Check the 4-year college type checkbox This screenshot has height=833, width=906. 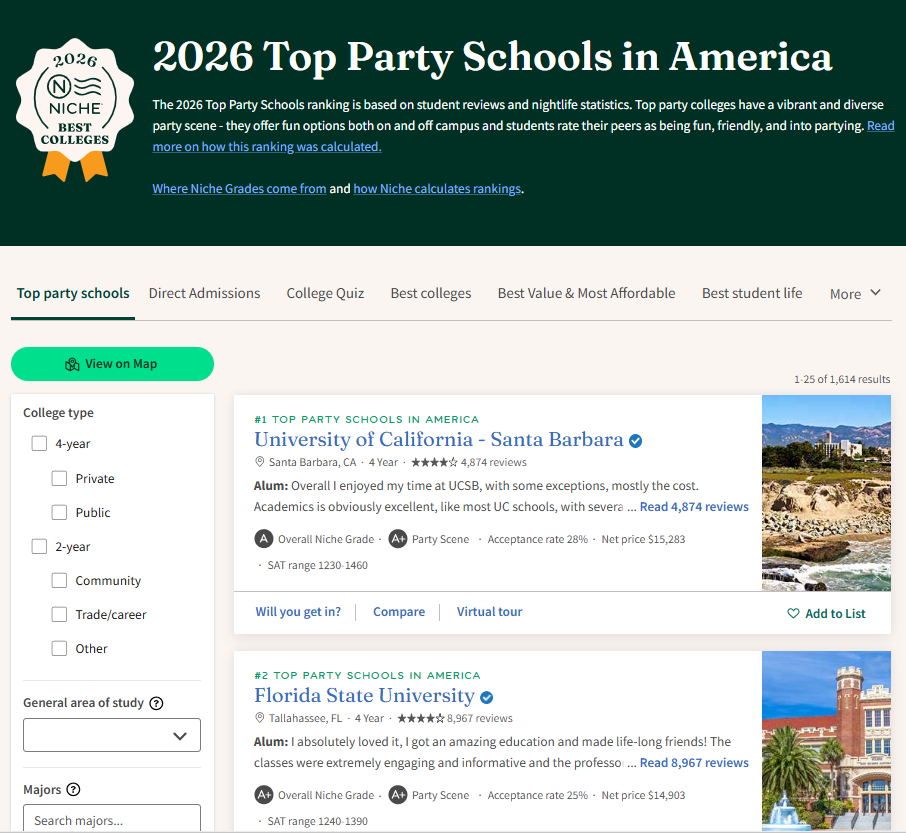40,444
